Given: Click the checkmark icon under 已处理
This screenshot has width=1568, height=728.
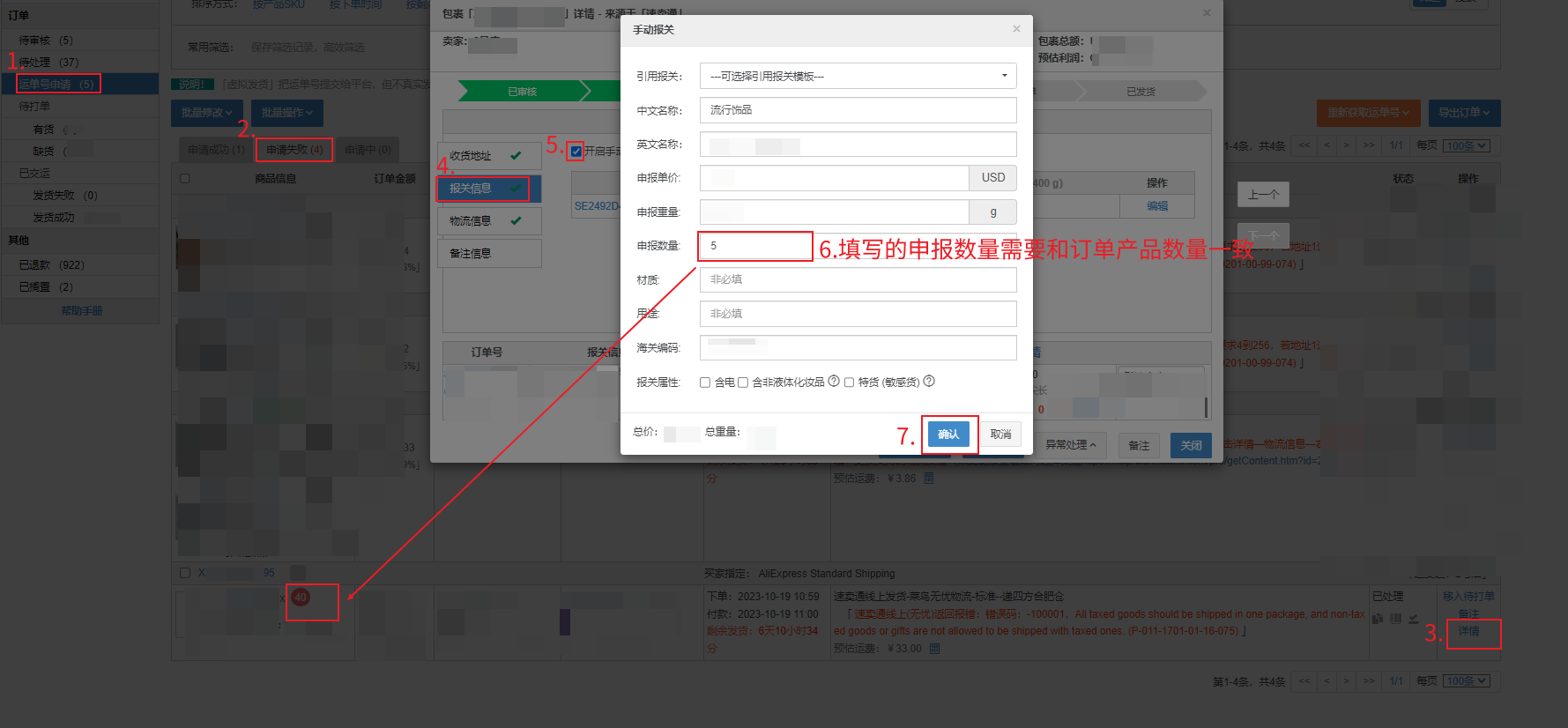Looking at the screenshot, I should coord(1414,619).
